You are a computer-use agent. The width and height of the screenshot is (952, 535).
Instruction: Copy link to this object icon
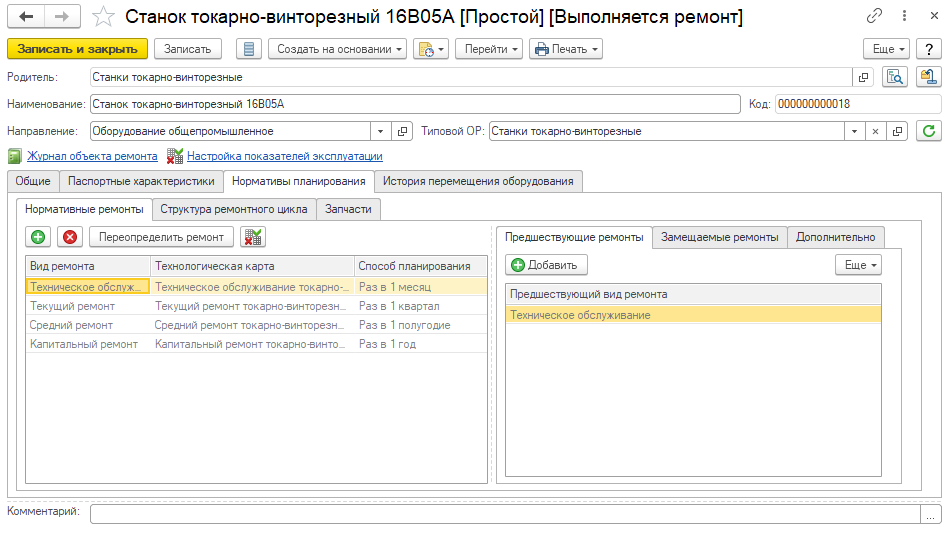coord(875,17)
